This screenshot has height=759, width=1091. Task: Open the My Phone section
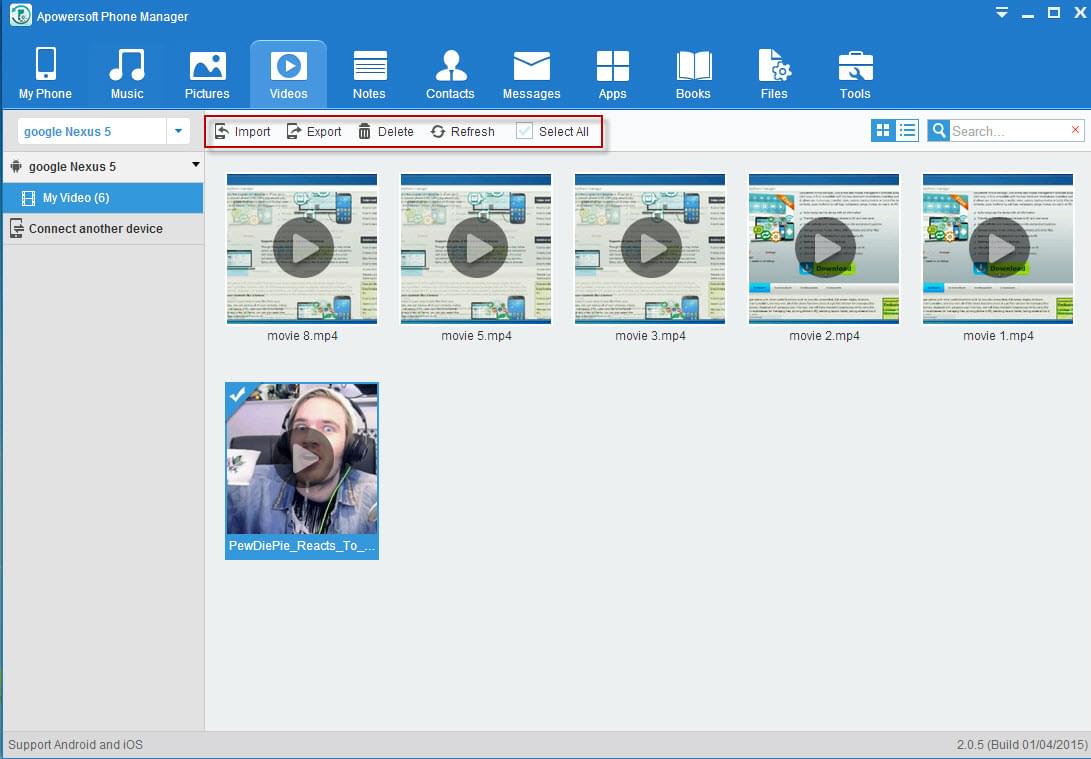[x=45, y=74]
